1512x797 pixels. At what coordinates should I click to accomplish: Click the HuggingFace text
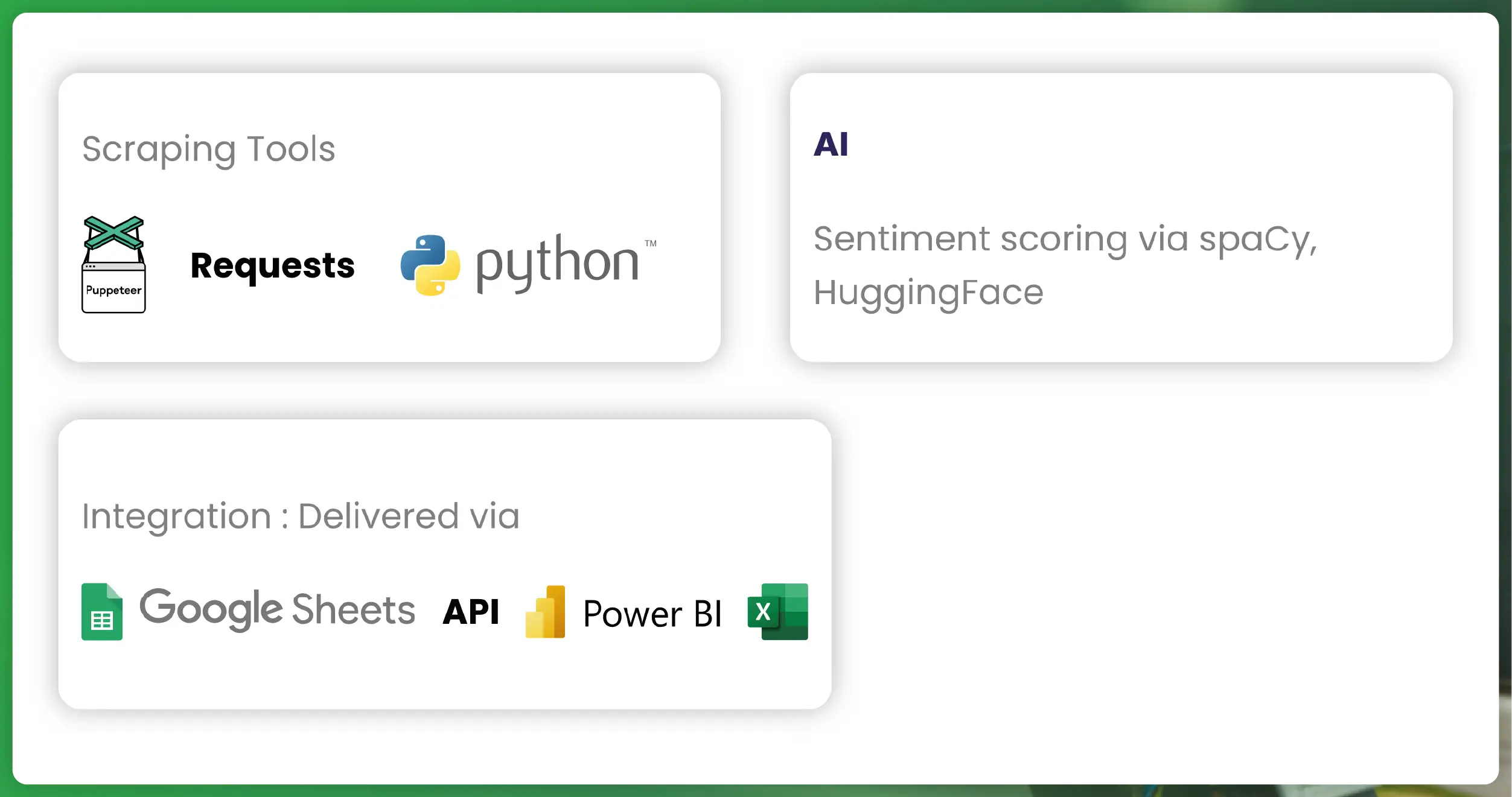coord(928,293)
